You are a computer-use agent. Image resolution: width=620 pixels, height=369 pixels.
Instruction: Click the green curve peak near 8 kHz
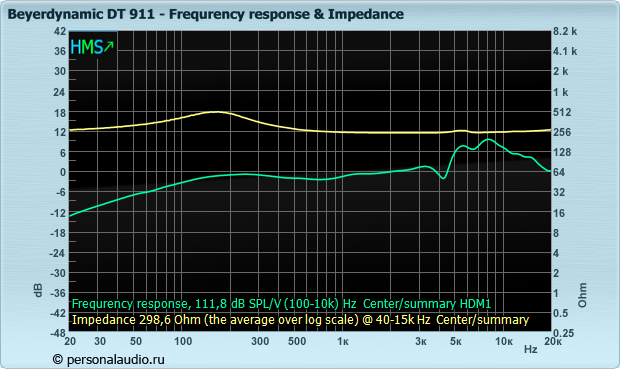coord(489,140)
